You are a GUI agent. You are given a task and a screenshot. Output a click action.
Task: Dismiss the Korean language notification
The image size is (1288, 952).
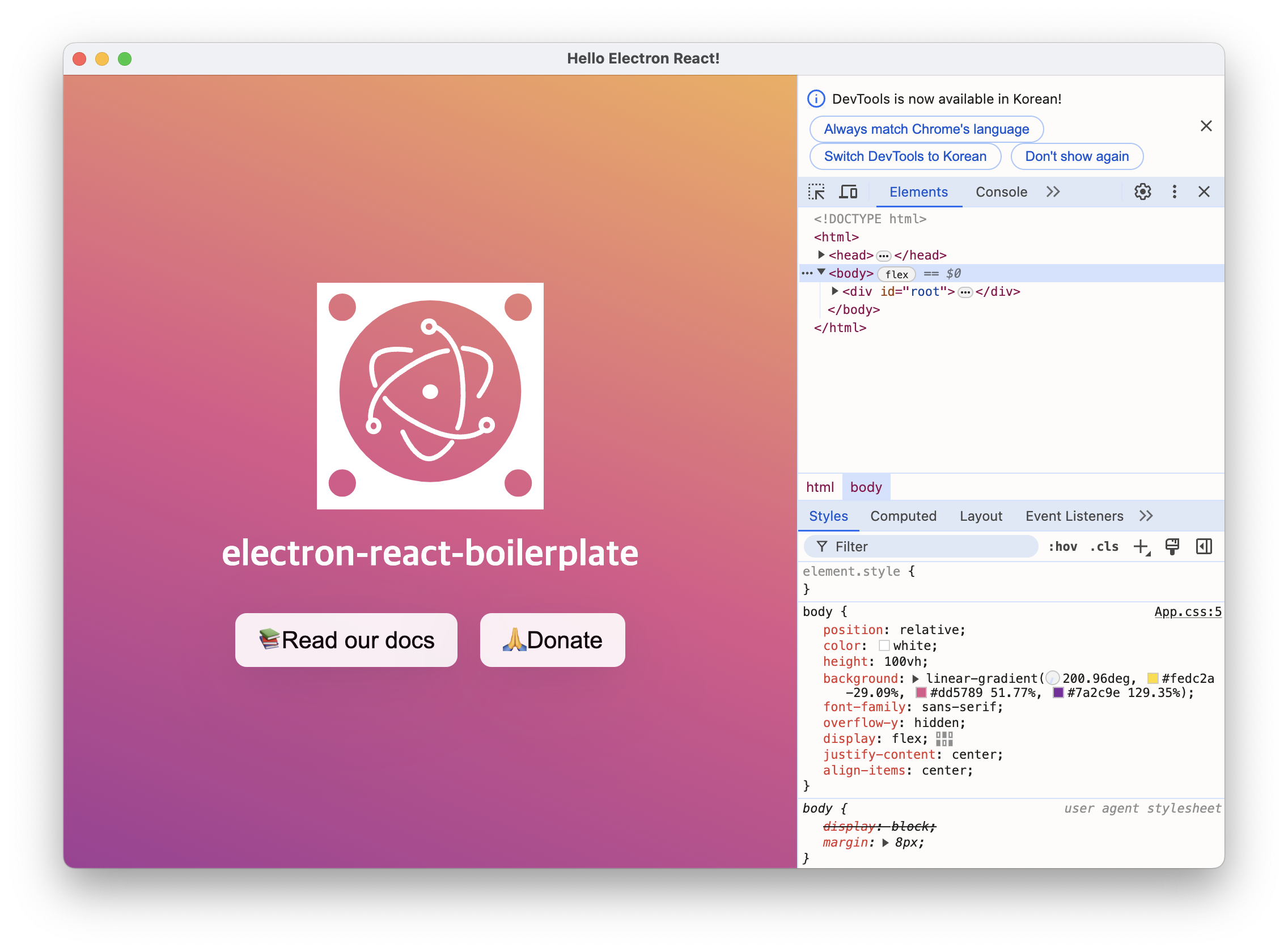pyautogui.click(x=1206, y=126)
